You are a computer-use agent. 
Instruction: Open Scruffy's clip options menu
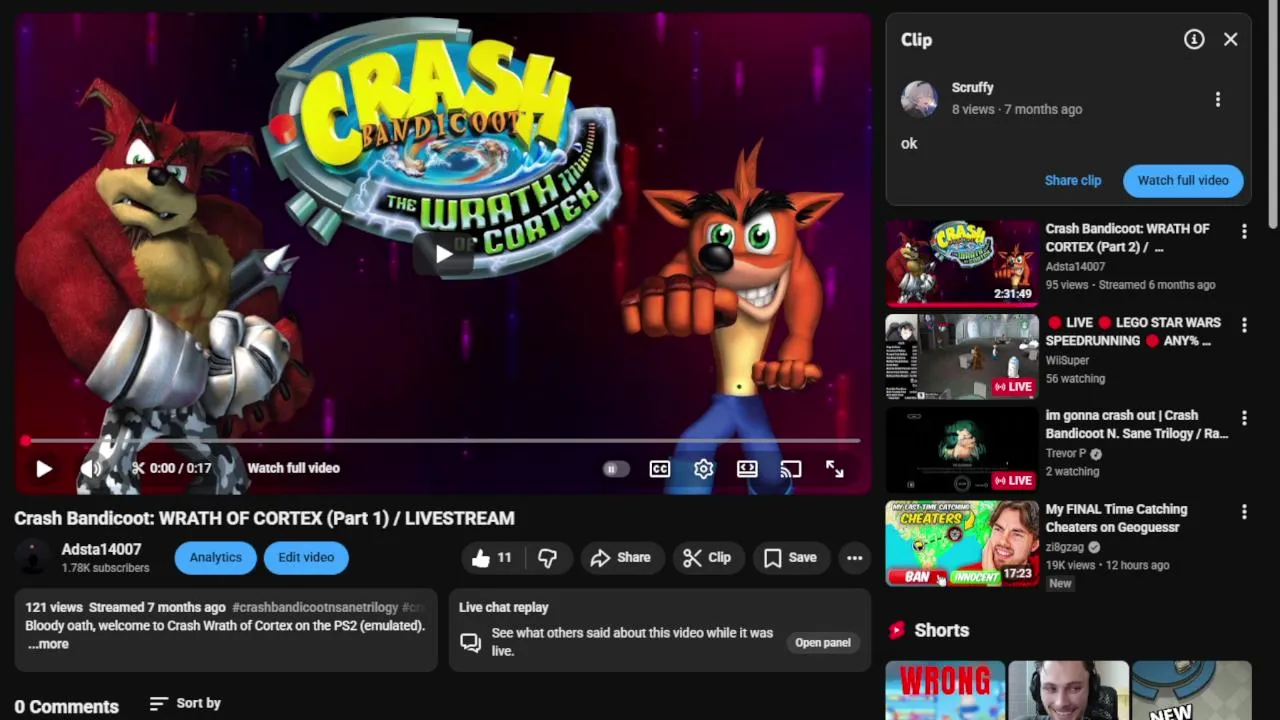[1218, 99]
